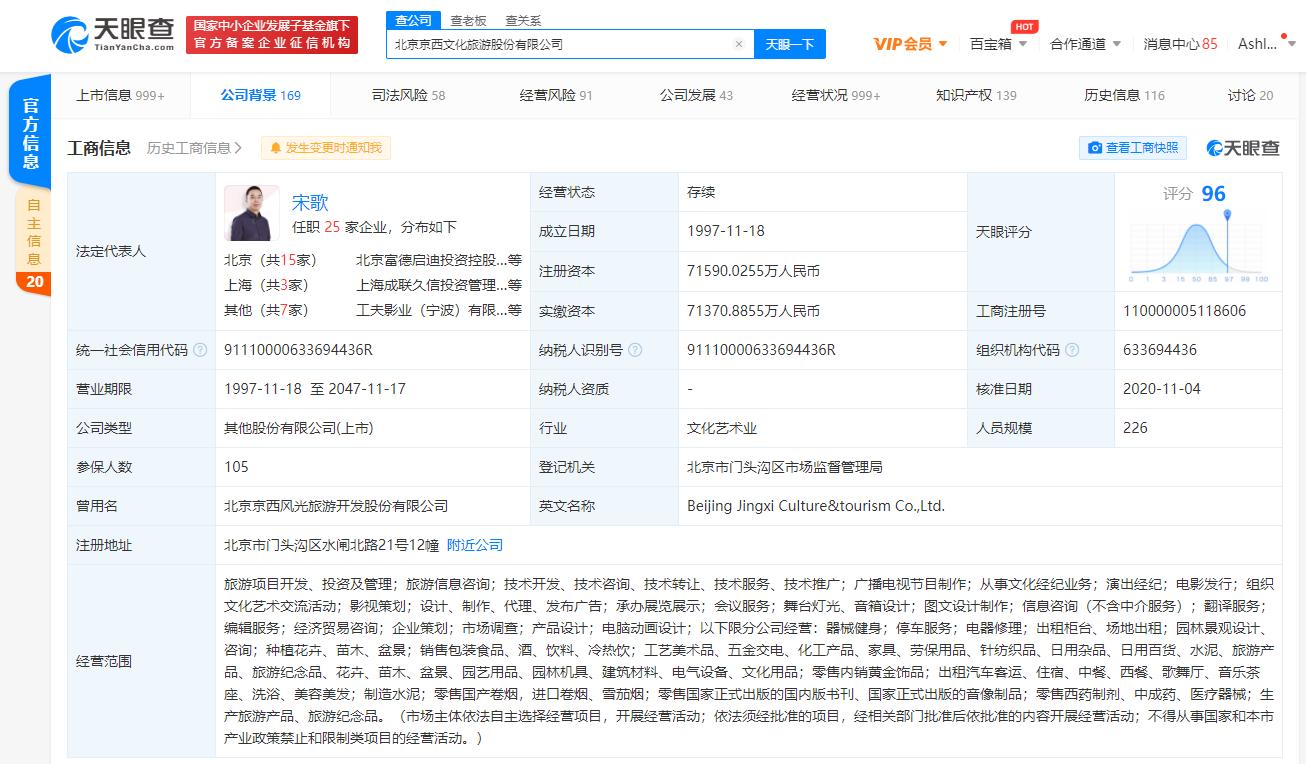The height and width of the screenshot is (764, 1306).
Task: Click the company type 其他股份有限公司(上市)
Action: click(298, 428)
